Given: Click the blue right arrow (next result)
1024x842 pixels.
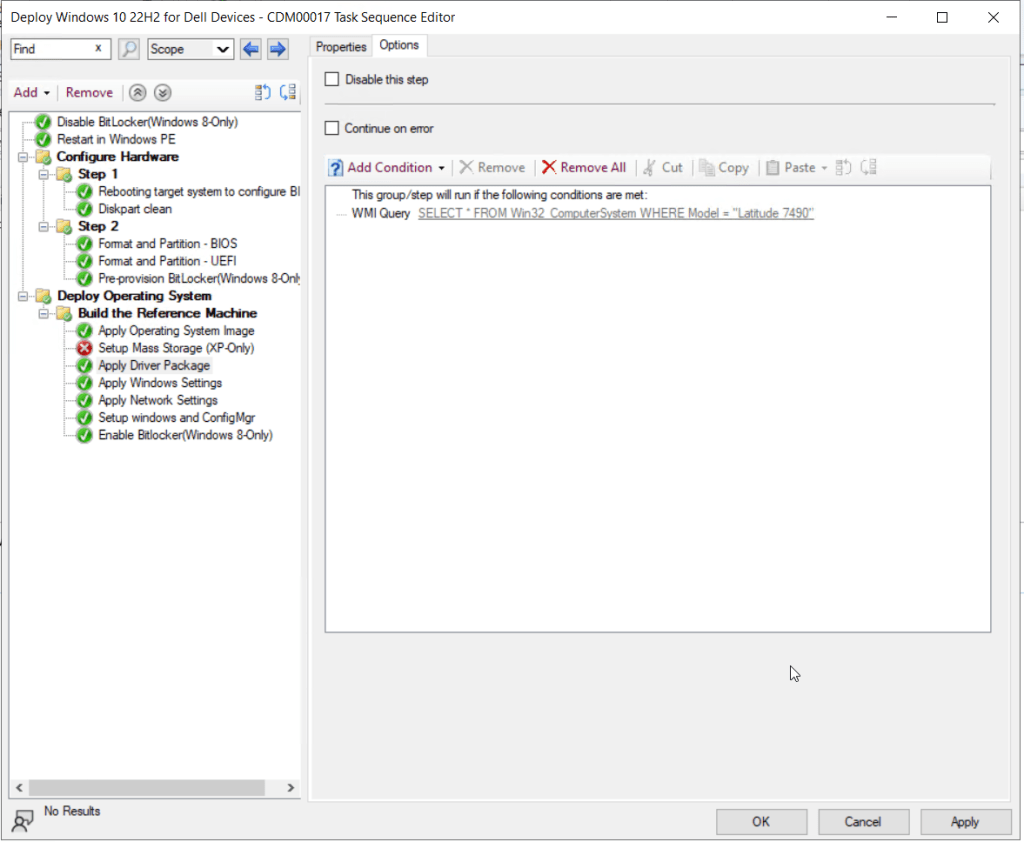Looking at the screenshot, I should click(x=277, y=49).
